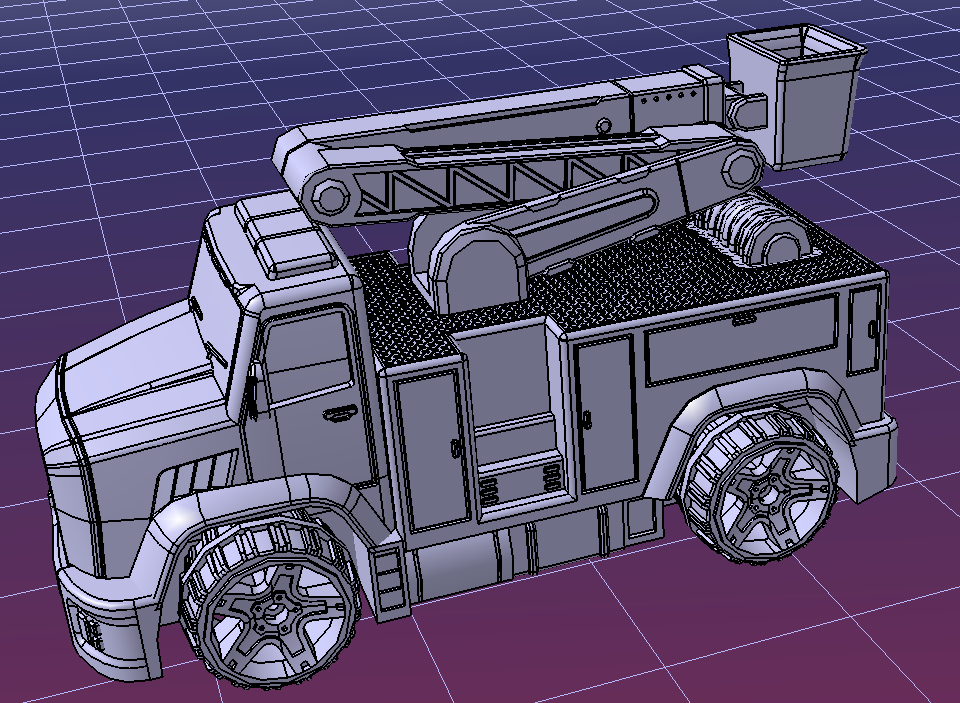960x703 pixels.
Task: Select the tall compartment door behind the cab
Action: pos(433,450)
